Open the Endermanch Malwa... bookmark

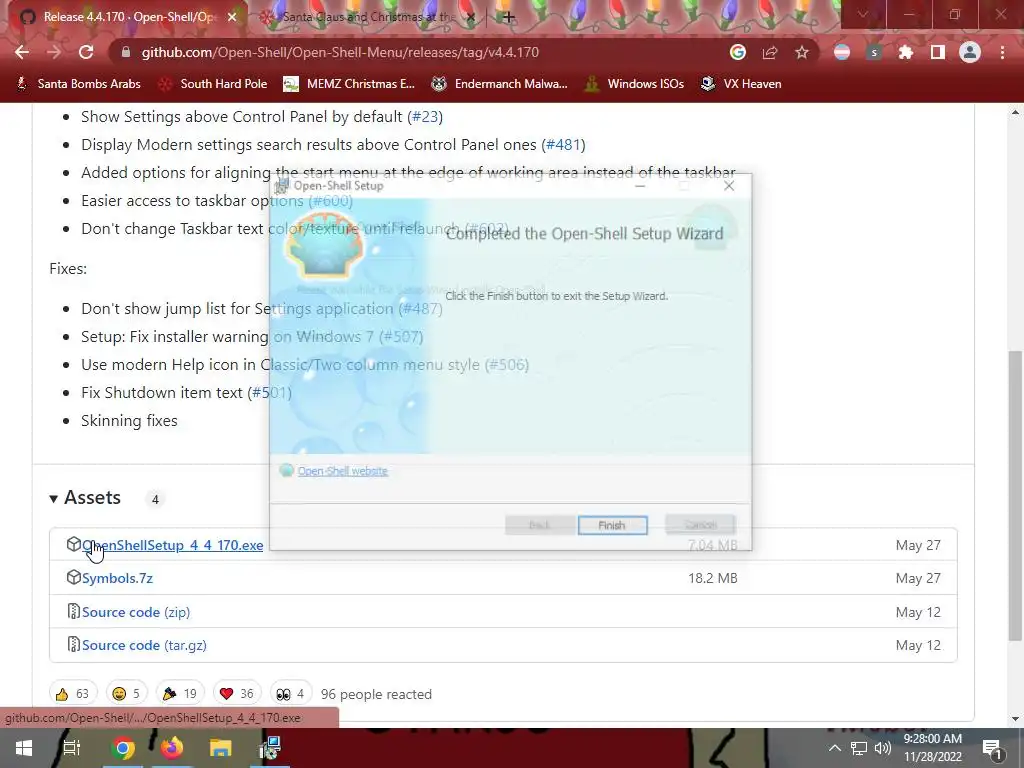pos(500,84)
